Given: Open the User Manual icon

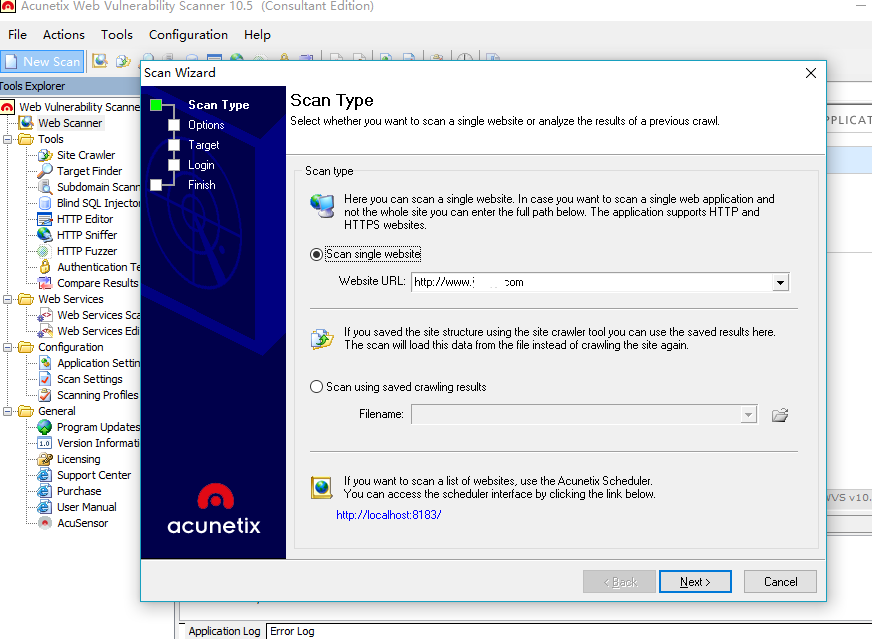Looking at the screenshot, I should click(x=45, y=507).
